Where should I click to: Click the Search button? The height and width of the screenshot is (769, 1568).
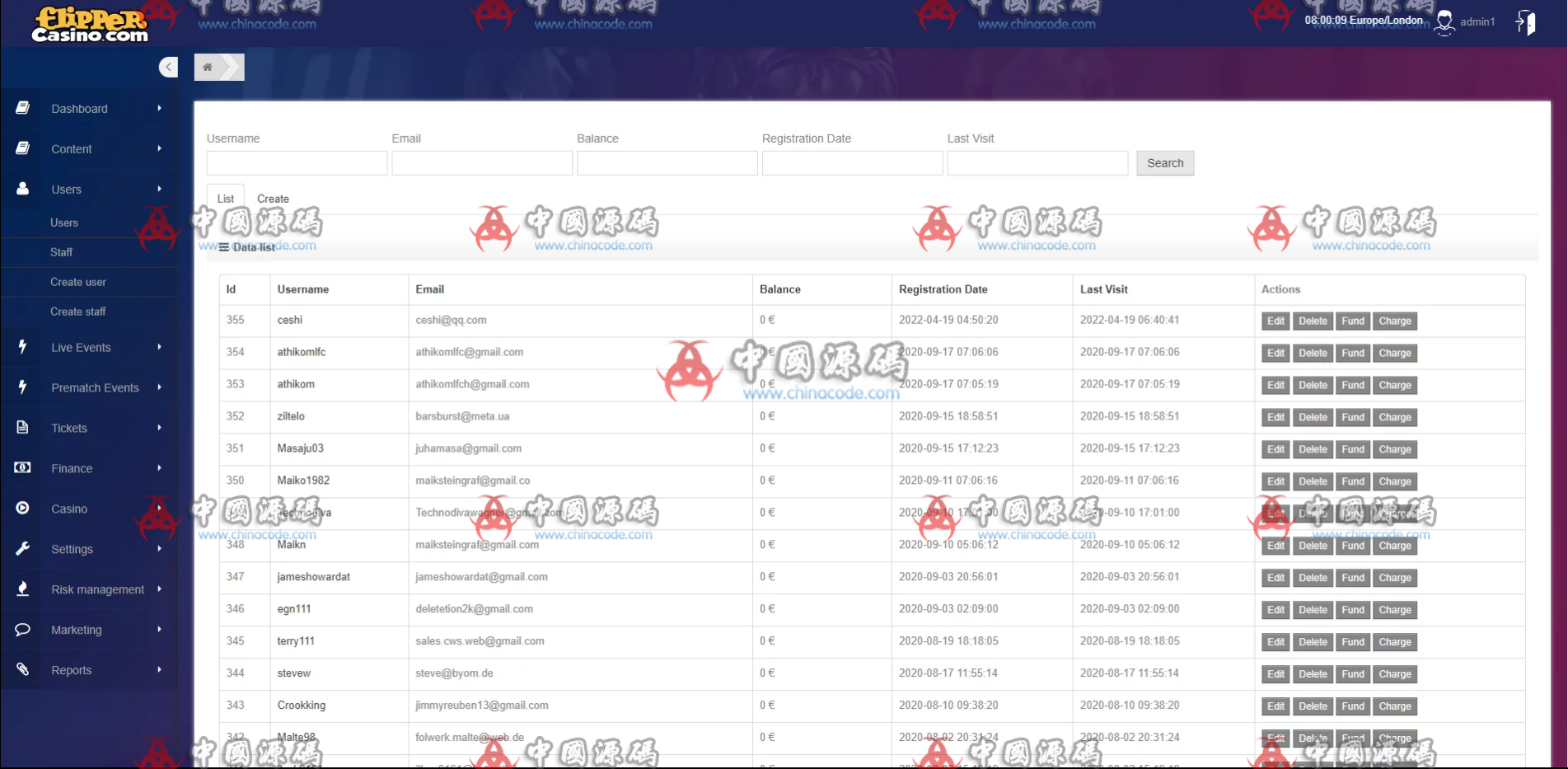[1165, 163]
